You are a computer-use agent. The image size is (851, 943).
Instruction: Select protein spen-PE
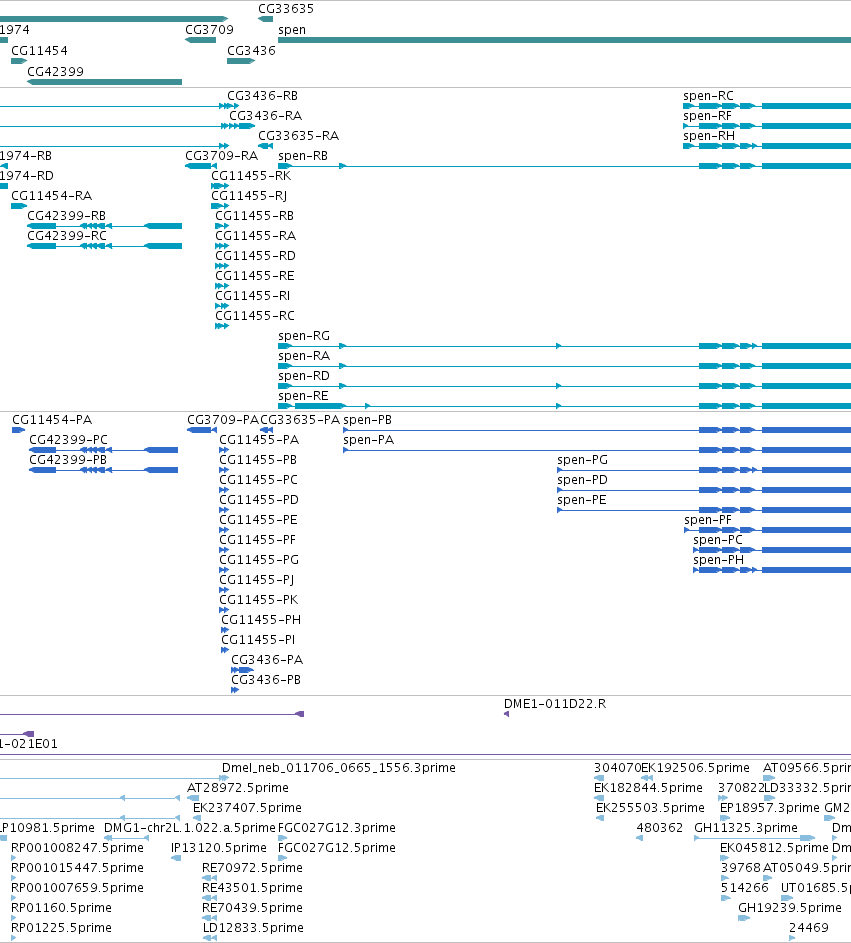click(704, 510)
